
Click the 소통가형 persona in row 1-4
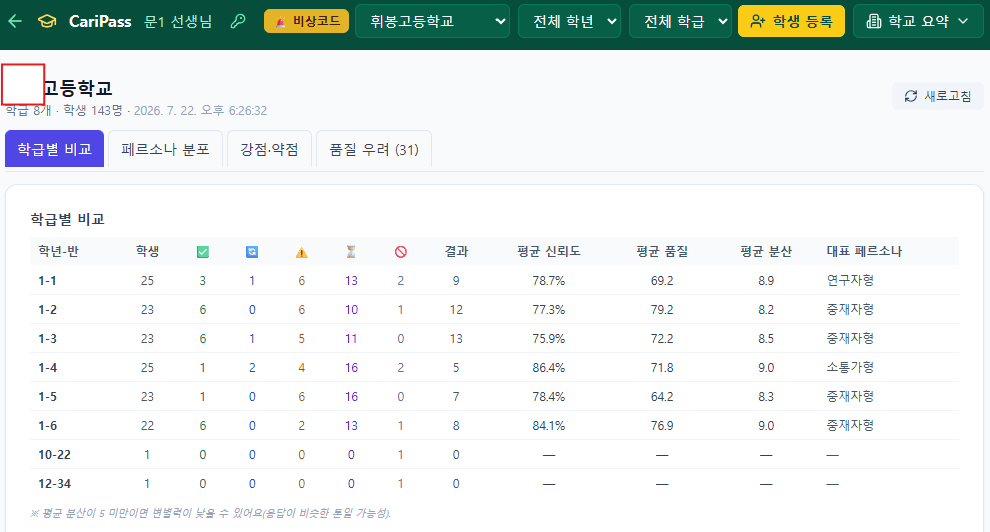coord(850,367)
